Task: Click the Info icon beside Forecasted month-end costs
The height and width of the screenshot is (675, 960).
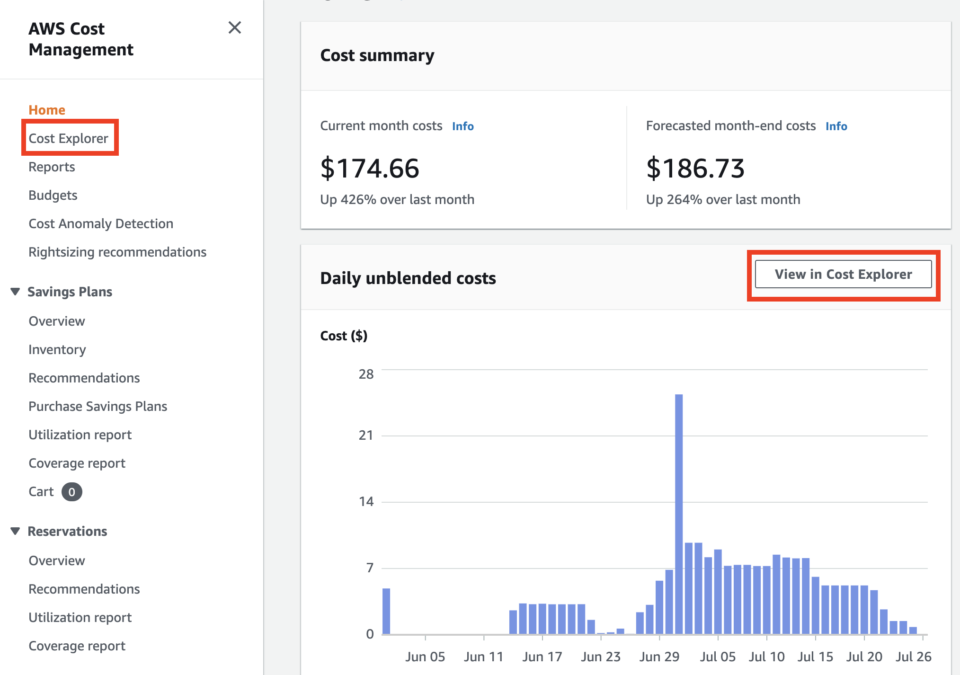Action: 836,126
